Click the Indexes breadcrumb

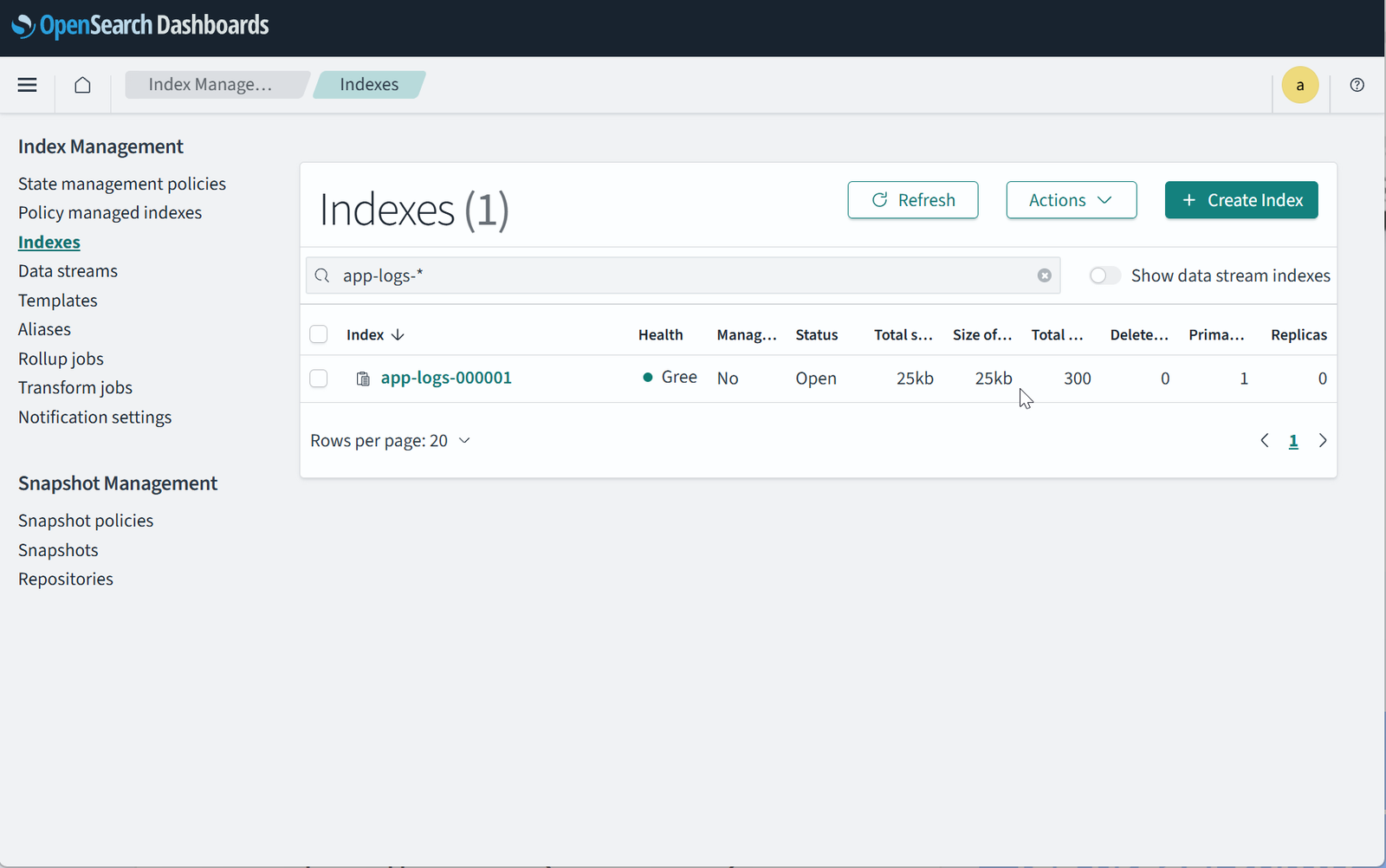point(369,85)
